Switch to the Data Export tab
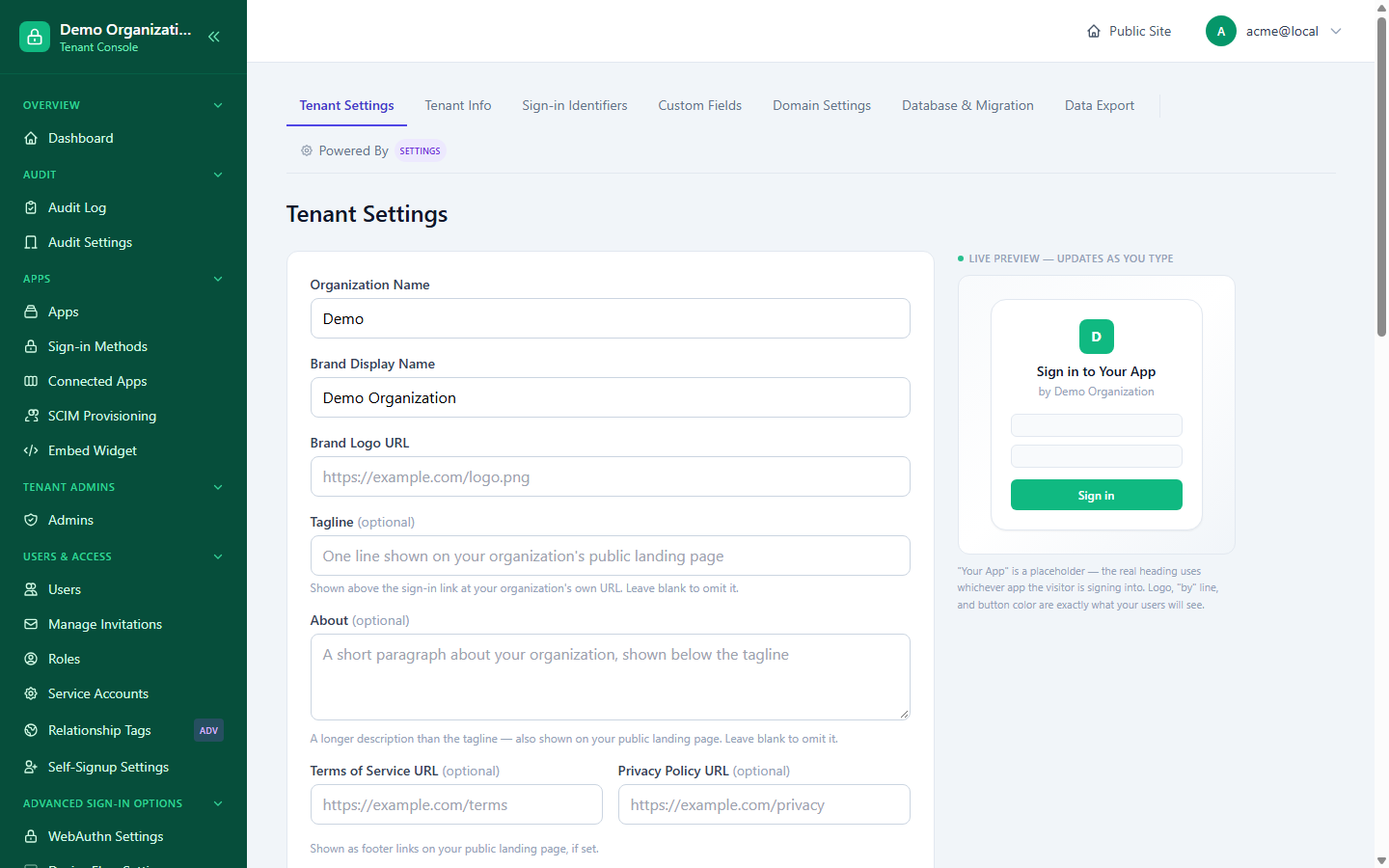 click(x=1100, y=105)
